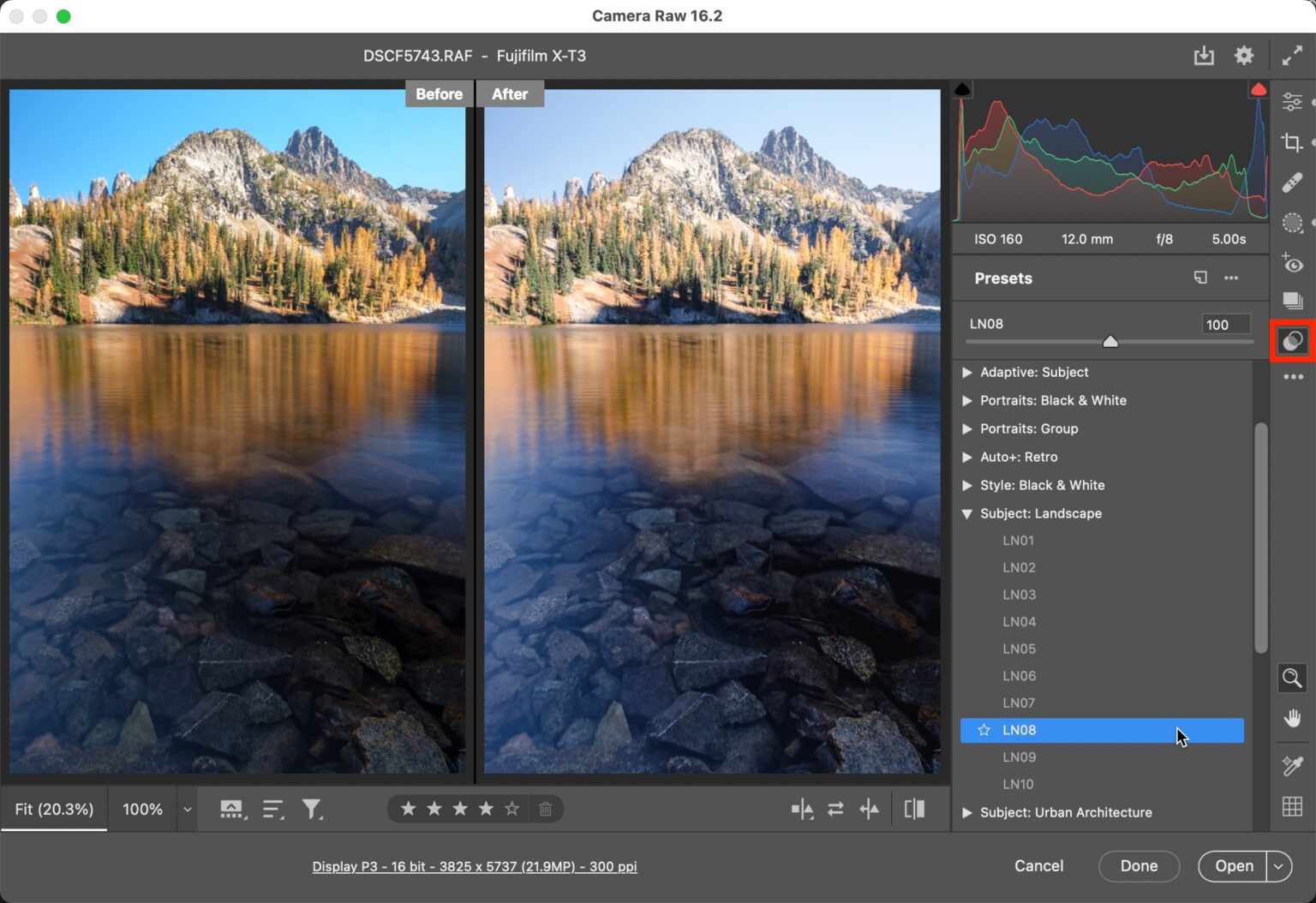Select the Zoom tool
This screenshot has height=903, width=1316.
click(1293, 678)
